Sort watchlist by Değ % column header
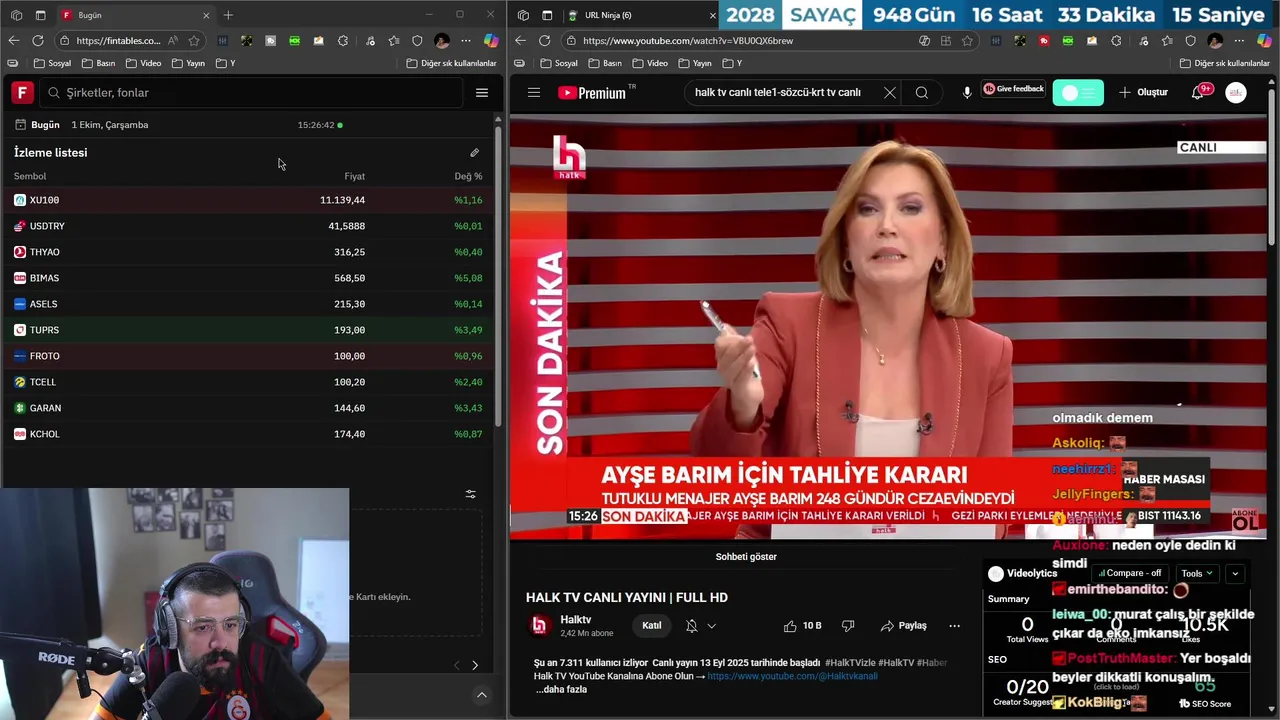Viewport: 1280px width, 720px height. 468,176
